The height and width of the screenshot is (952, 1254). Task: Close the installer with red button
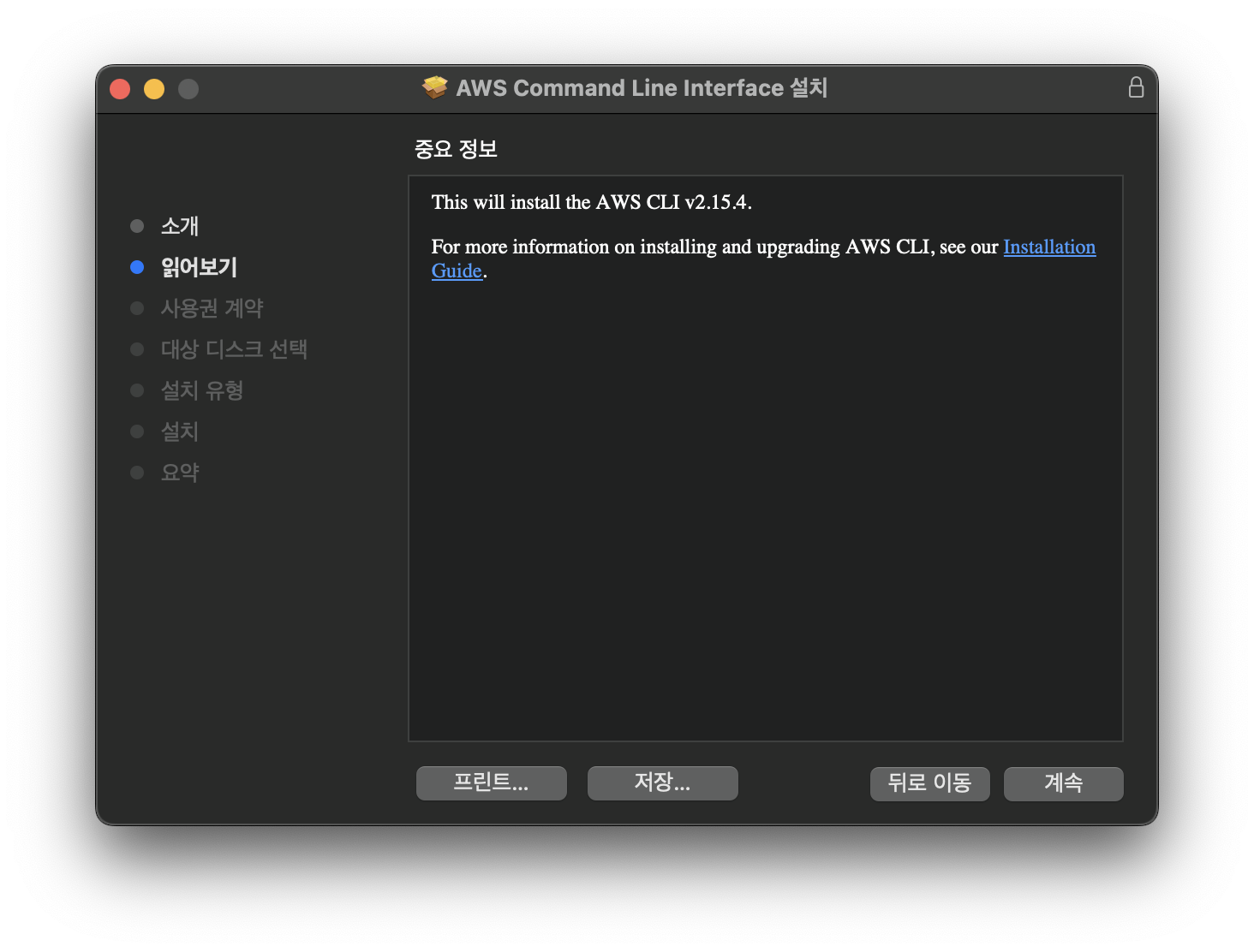click(x=120, y=89)
